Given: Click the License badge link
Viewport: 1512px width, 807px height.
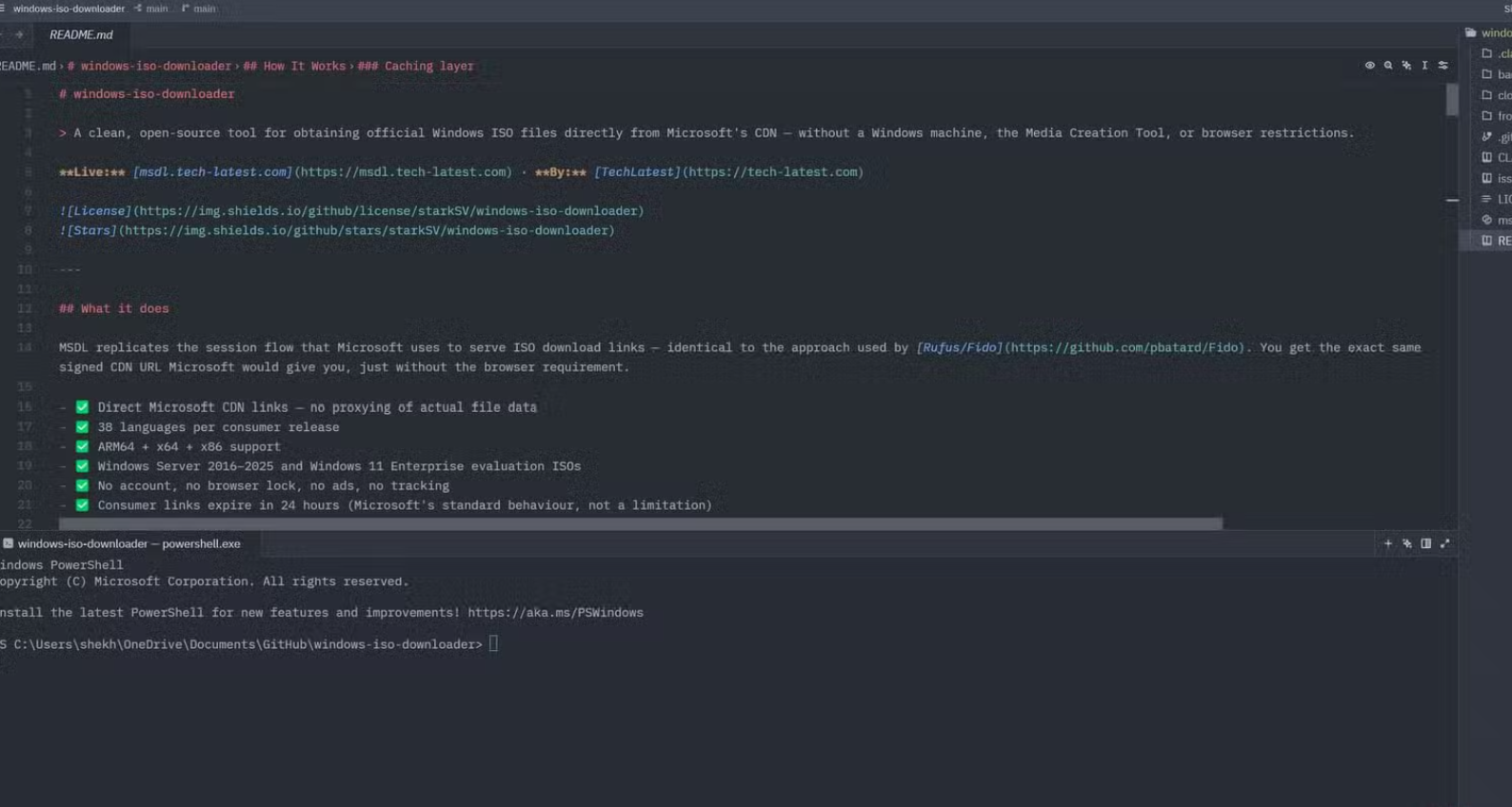Looking at the screenshot, I should [x=351, y=211].
